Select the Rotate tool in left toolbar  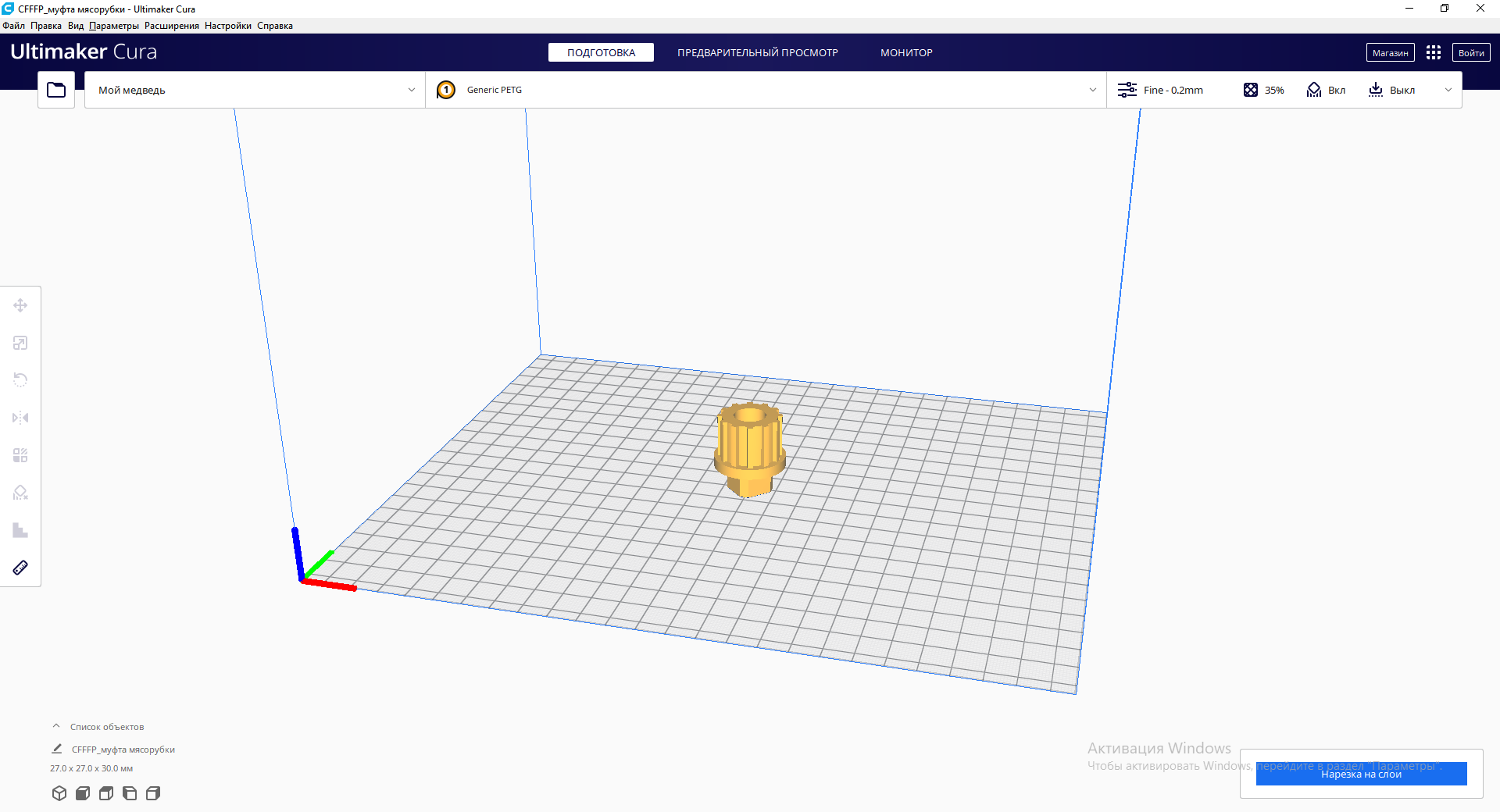point(20,380)
